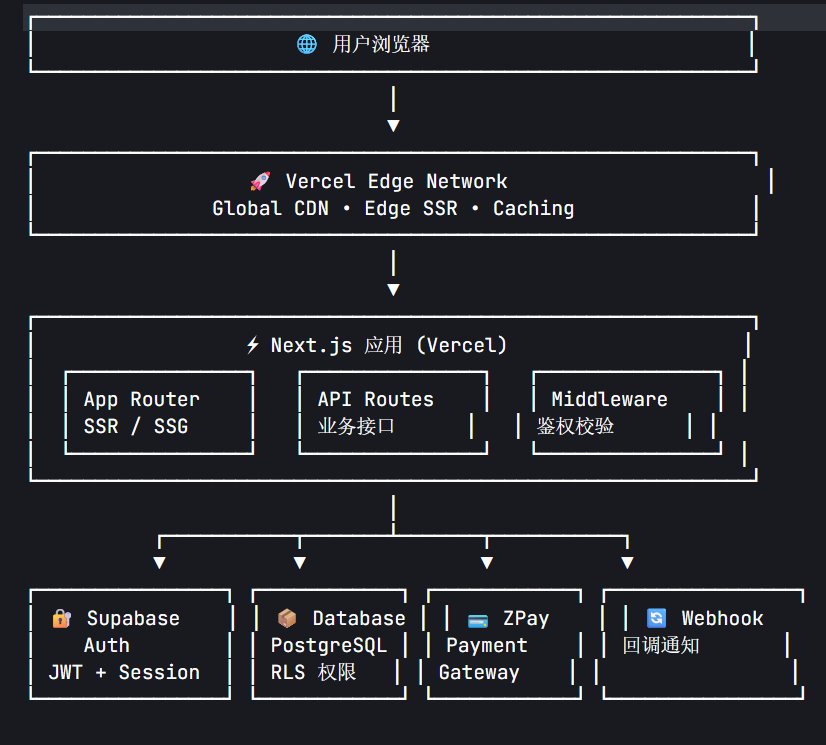Screen dimensions: 826x745
Task: Click the lightning bolt icon before Next.js
Action: pyautogui.click(x=253, y=345)
